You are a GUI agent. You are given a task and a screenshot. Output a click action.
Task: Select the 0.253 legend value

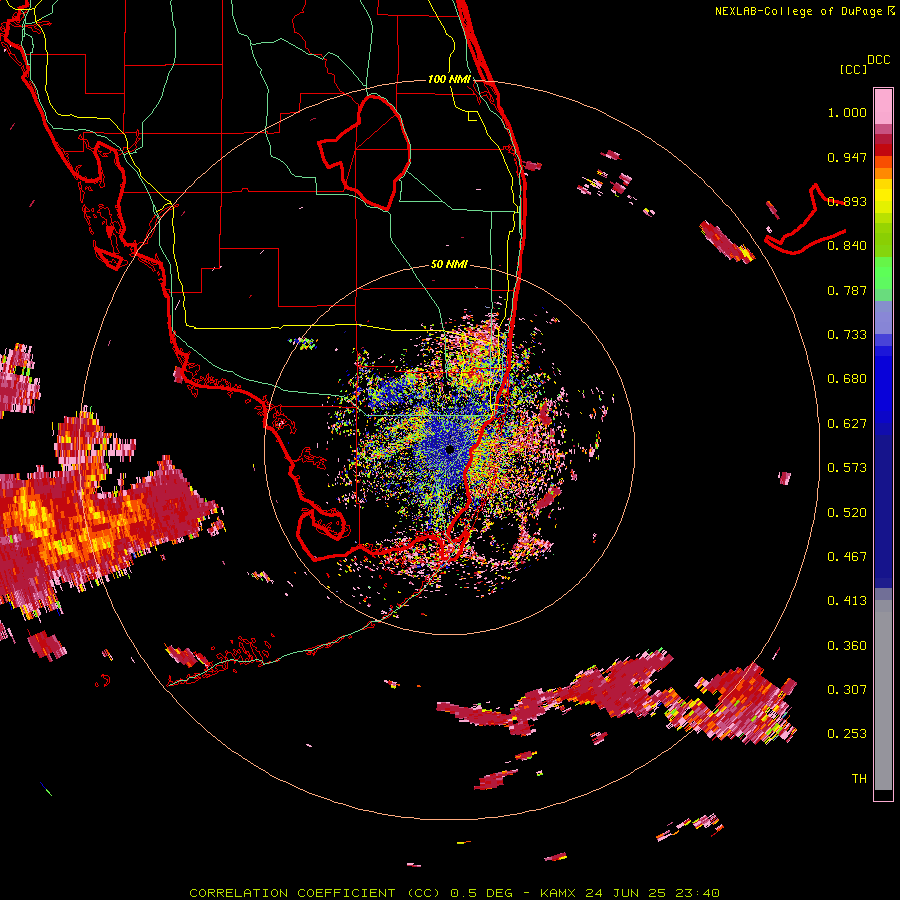847,734
